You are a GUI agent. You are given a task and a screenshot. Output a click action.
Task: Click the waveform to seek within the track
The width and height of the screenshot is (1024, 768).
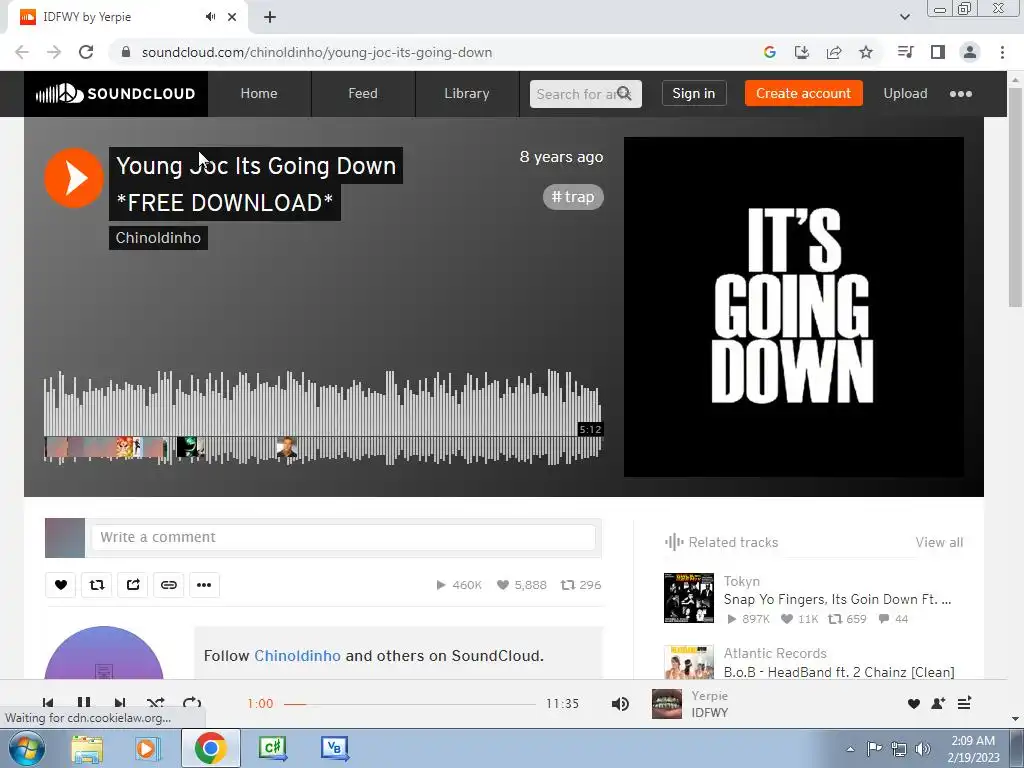(x=323, y=417)
